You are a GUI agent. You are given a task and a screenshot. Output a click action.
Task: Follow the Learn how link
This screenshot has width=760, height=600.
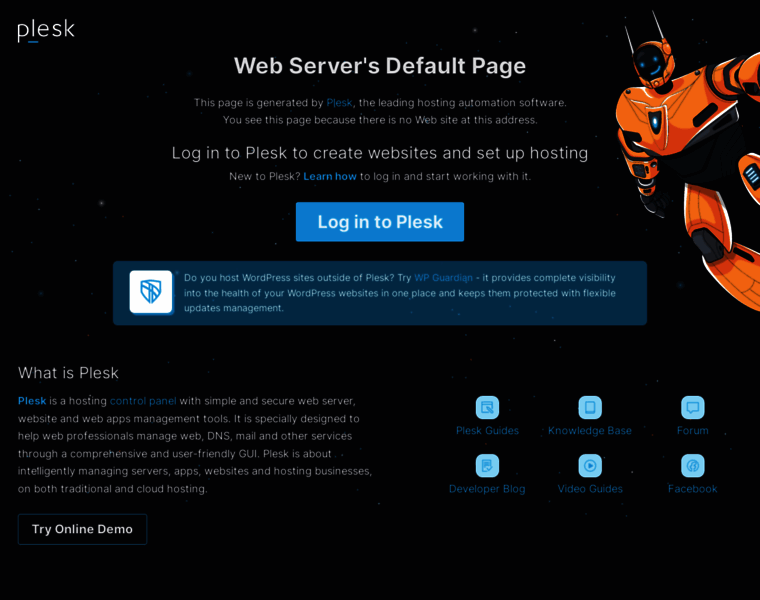pyautogui.click(x=330, y=176)
